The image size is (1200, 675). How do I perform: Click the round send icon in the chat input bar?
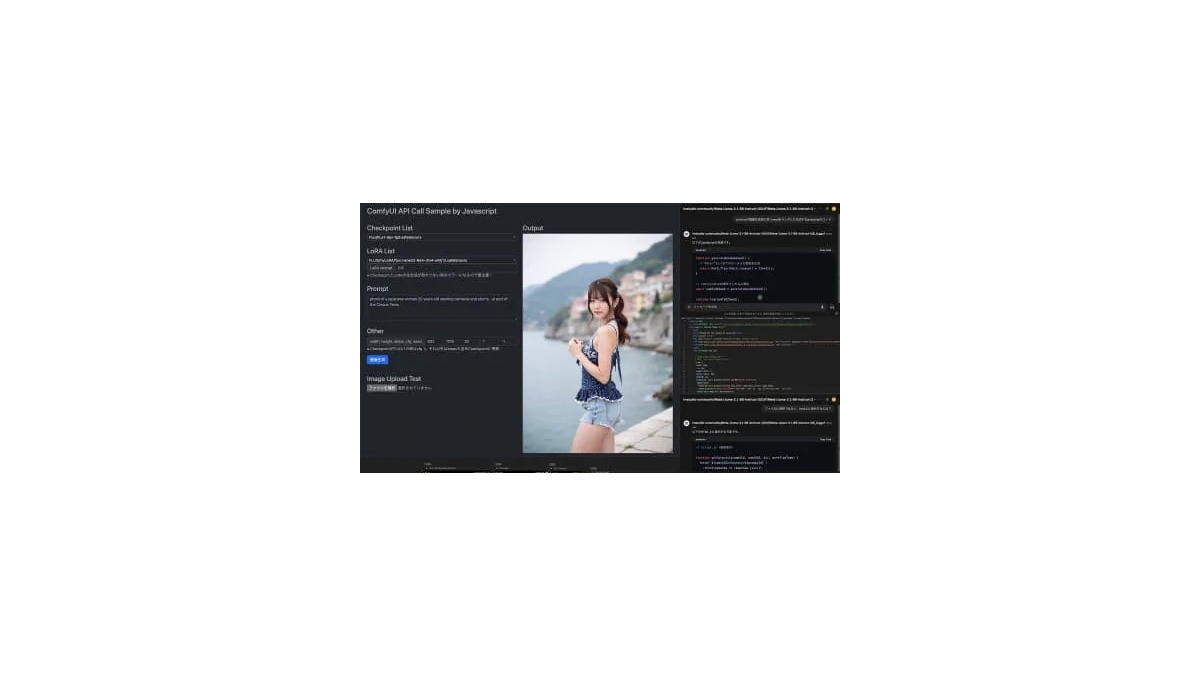[x=832, y=307]
